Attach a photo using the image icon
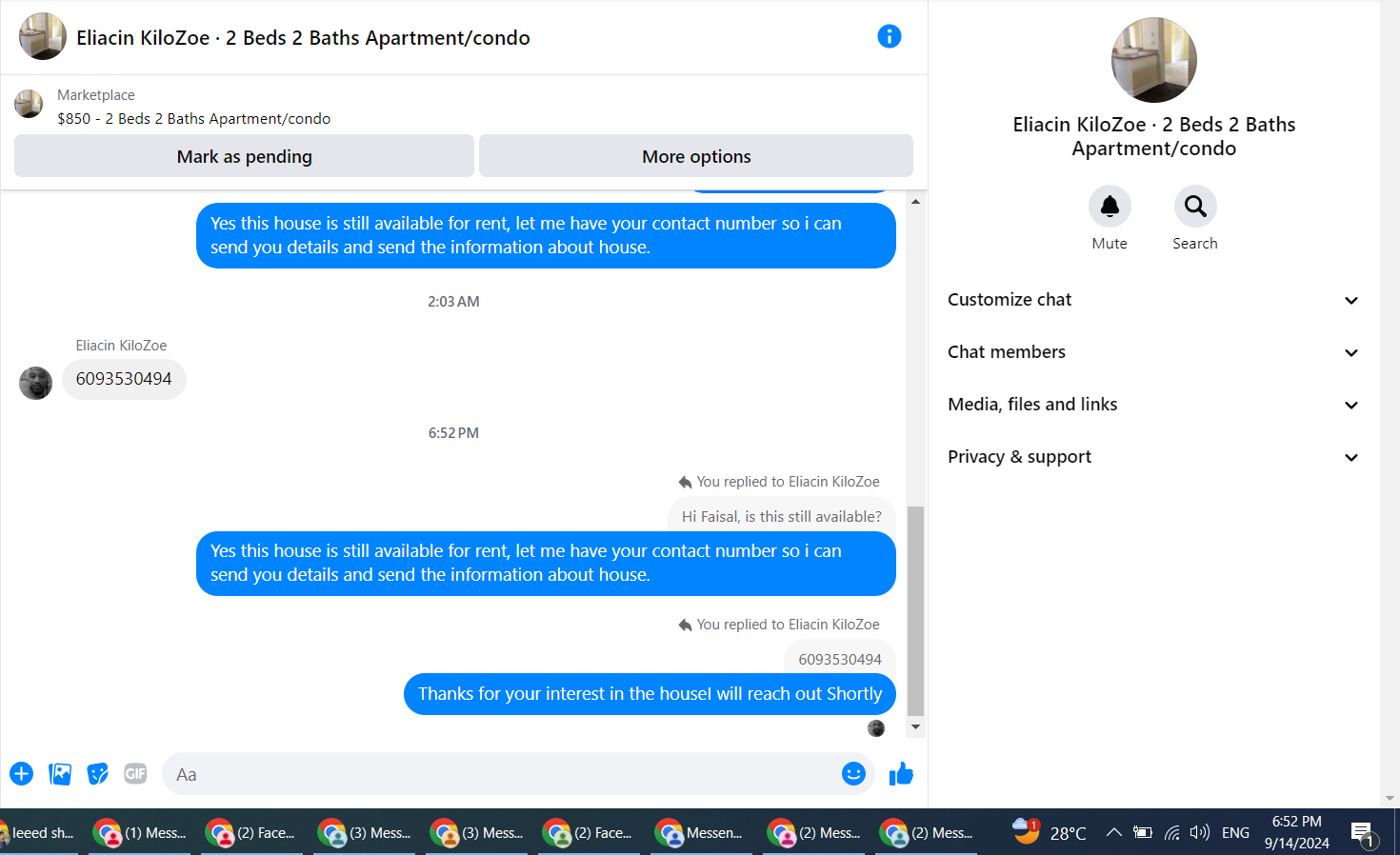Screen dimensions: 1400x855 point(60,774)
